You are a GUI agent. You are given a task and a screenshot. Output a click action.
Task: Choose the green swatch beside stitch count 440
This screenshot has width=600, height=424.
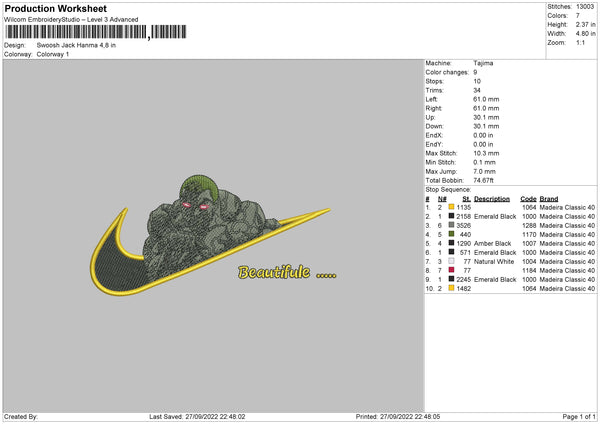pyautogui.click(x=451, y=234)
